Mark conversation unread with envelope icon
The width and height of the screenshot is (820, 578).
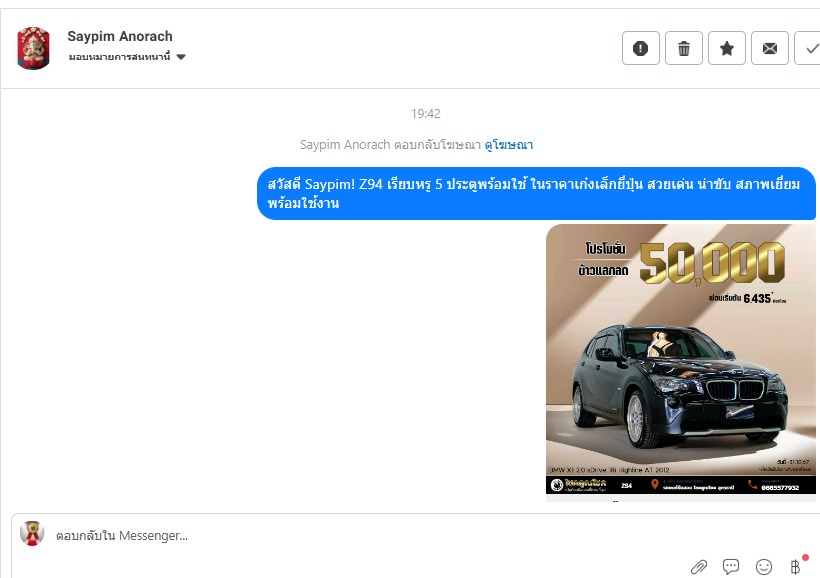pyautogui.click(x=769, y=48)
